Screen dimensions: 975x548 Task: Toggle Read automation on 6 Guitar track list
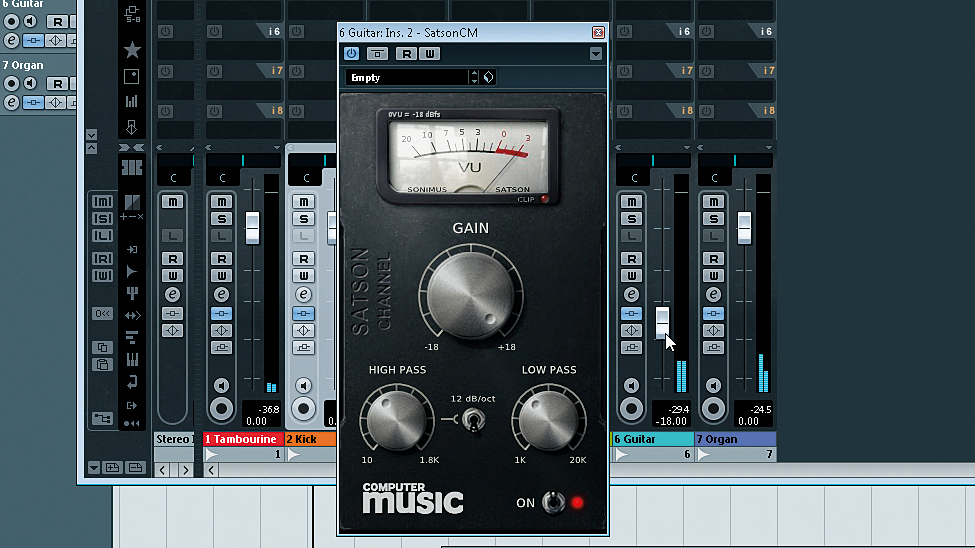point(57,21)
